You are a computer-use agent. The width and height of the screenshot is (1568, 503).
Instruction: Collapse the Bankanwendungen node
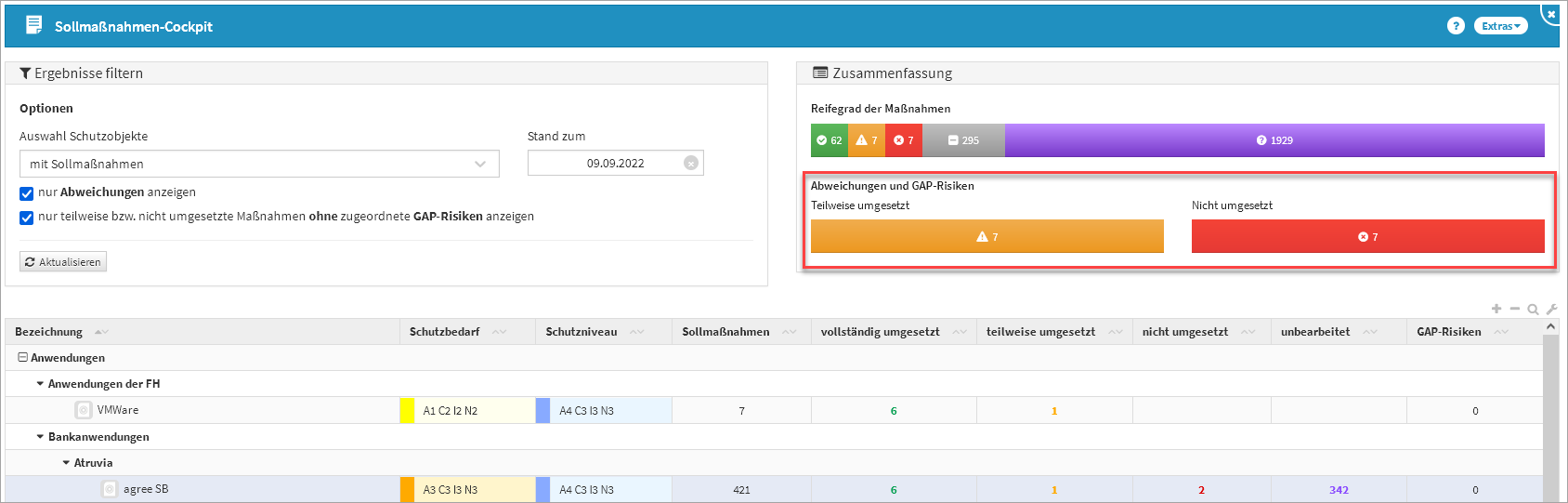pyautogui.click(x=40, y=437)
